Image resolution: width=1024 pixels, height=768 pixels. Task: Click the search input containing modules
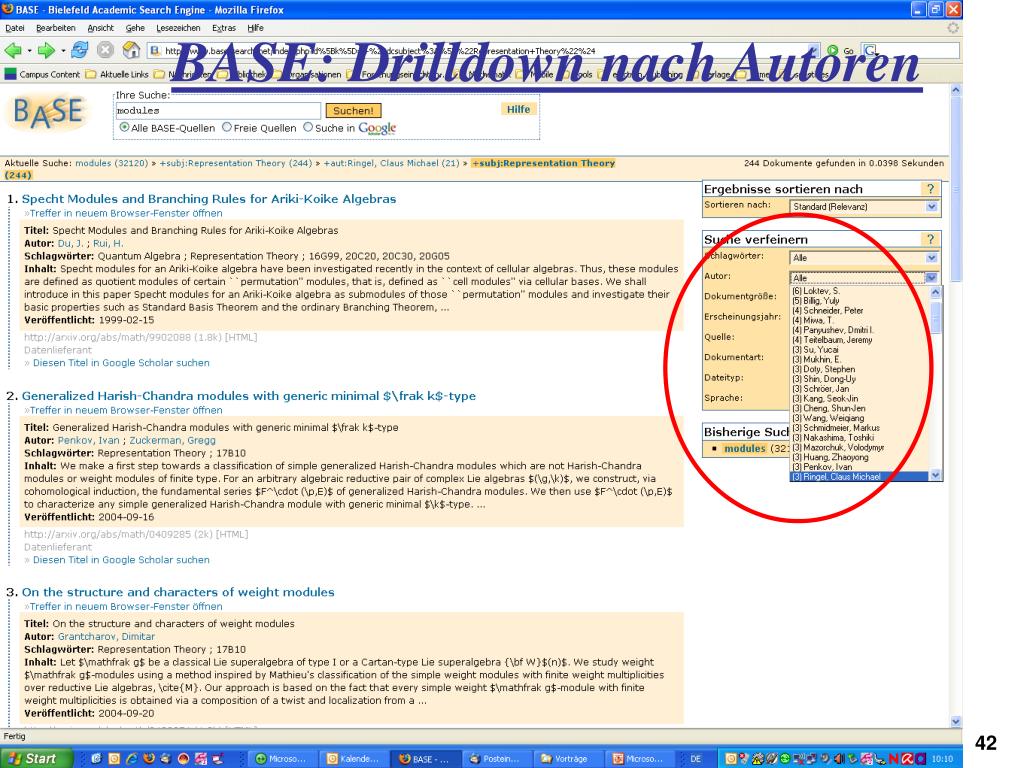[217, 110]
